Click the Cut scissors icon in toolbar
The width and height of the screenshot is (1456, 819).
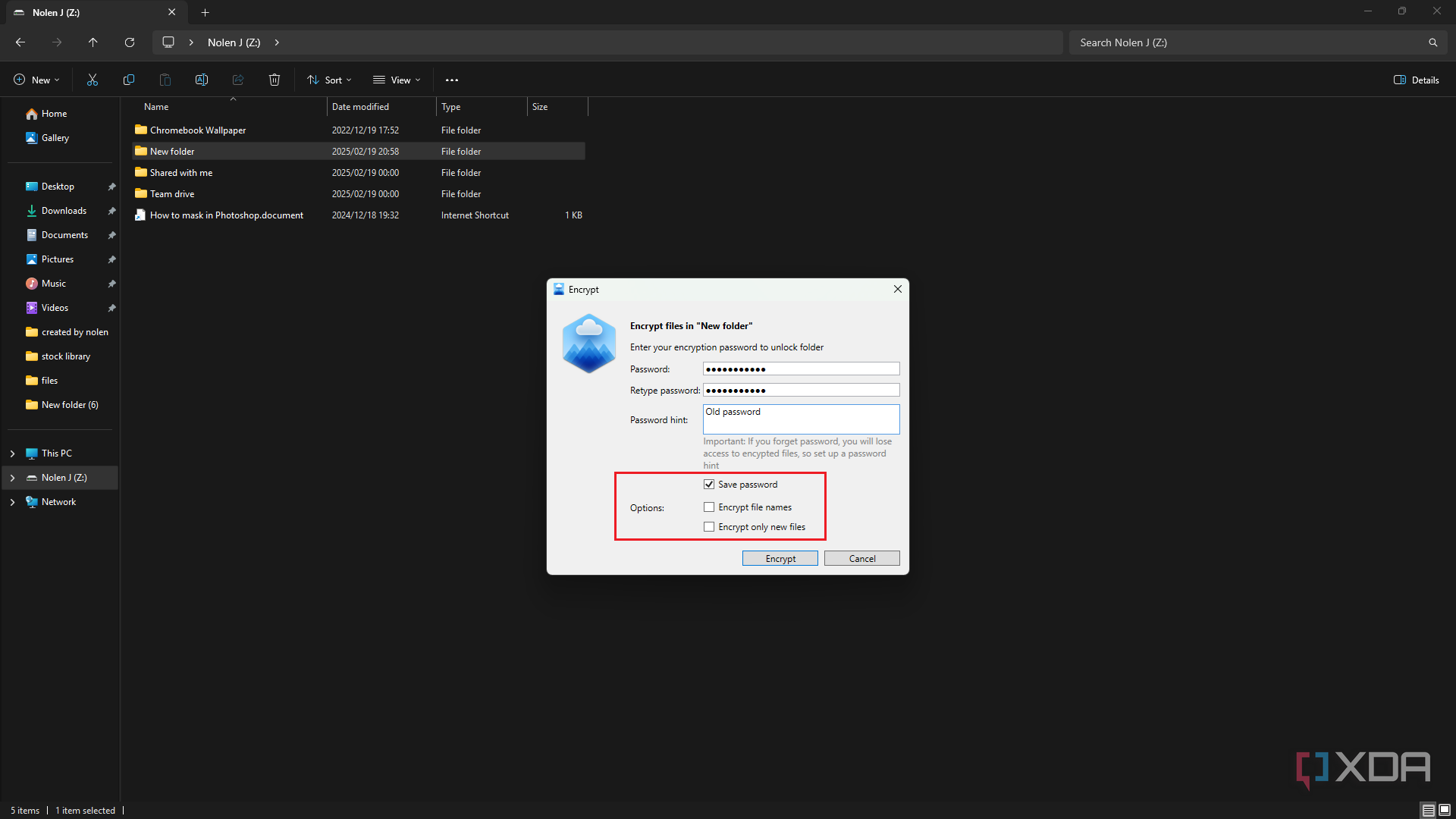[93, 80]
